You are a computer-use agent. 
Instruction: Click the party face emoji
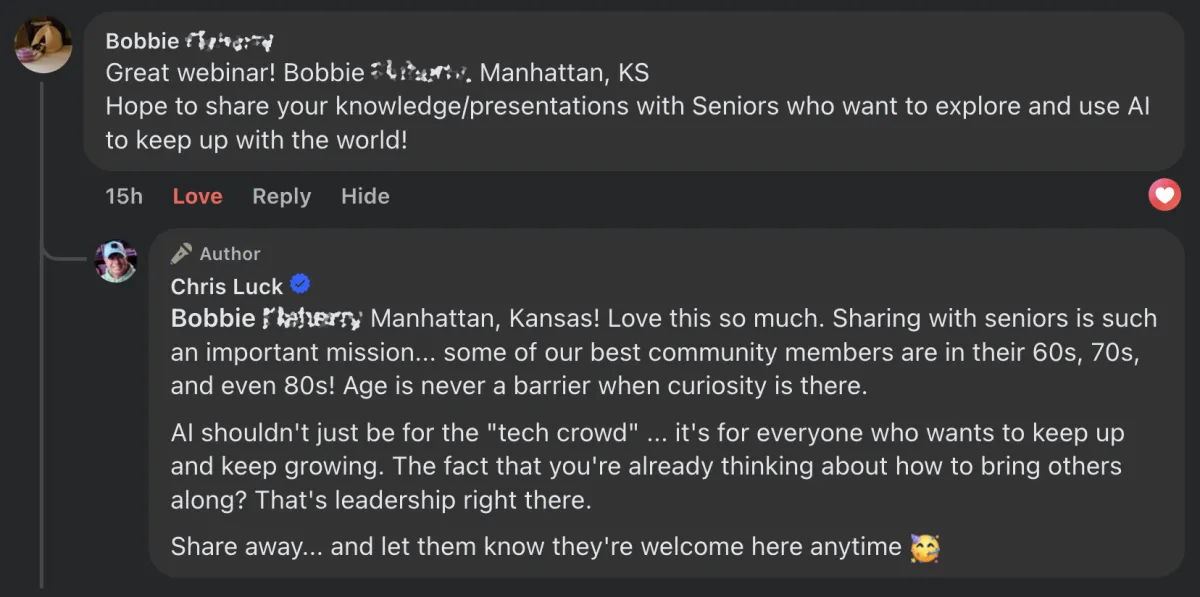tap(924, 547)
